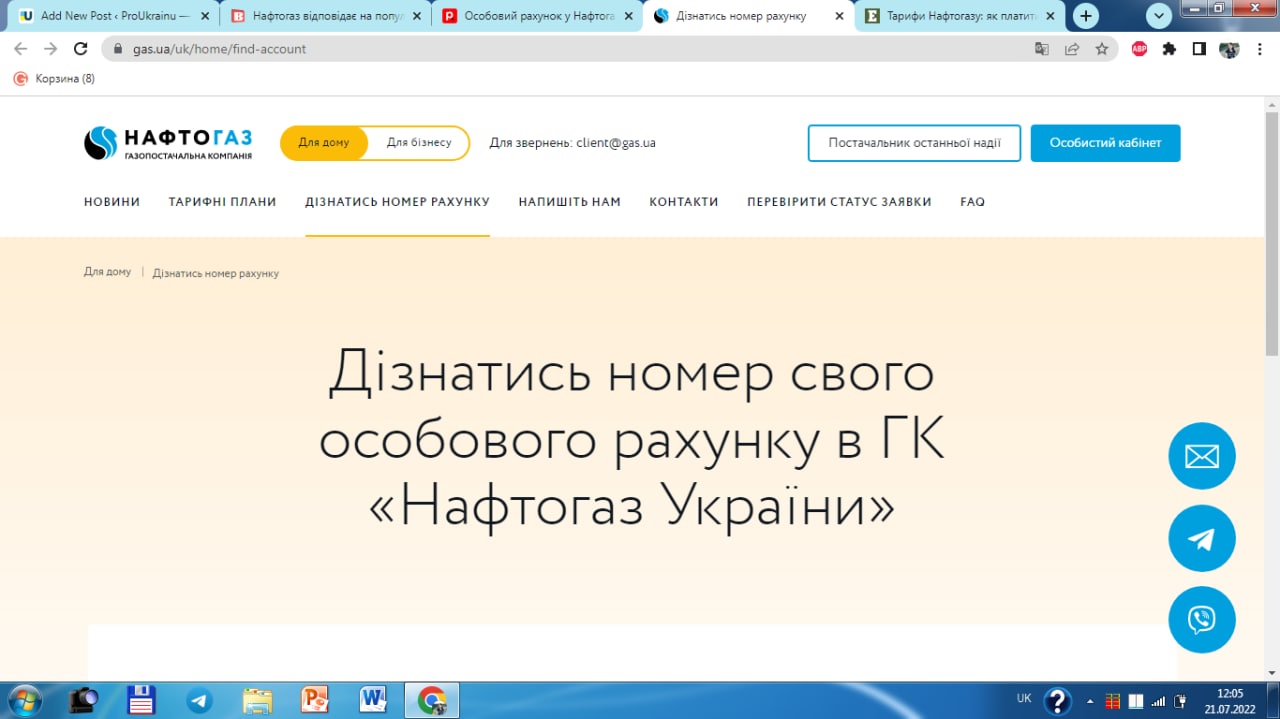Click the translate page icon
The image size is (1280, 719).
click(x=1042, y=49)
